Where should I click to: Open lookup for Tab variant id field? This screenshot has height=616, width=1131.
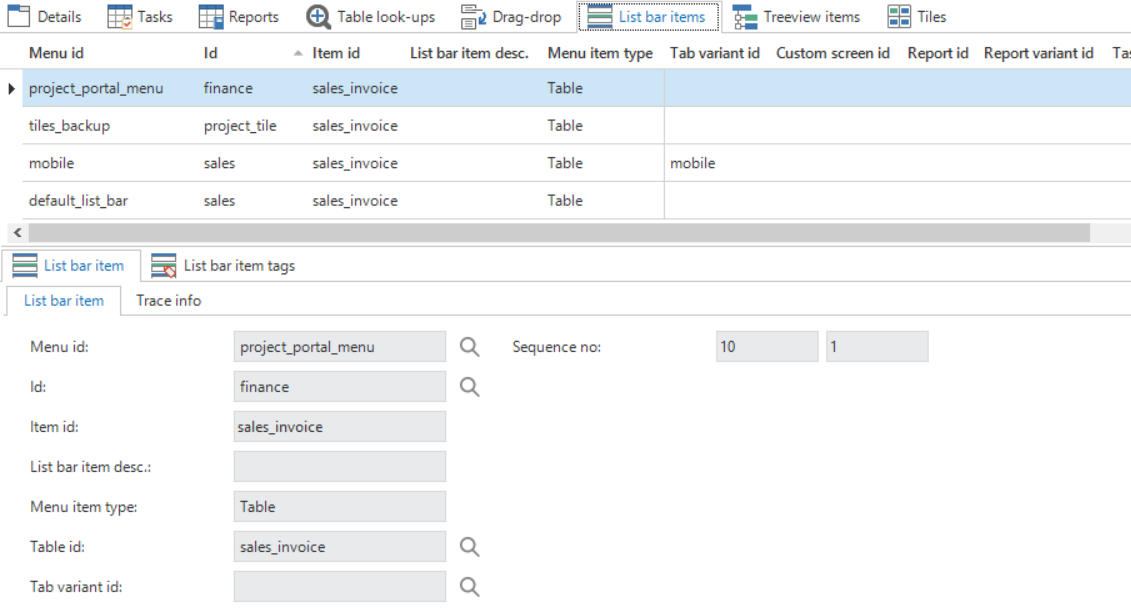(469, 587)
